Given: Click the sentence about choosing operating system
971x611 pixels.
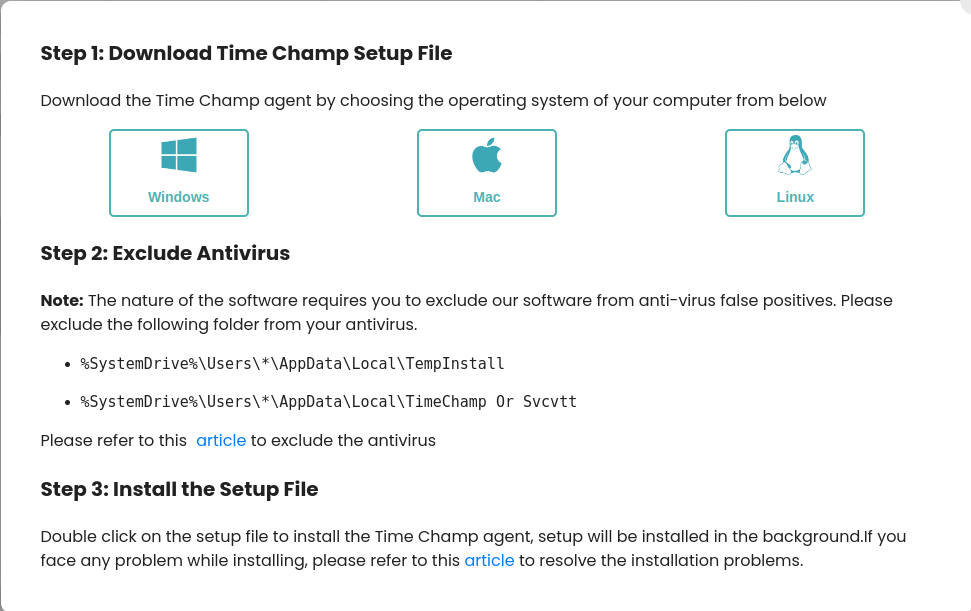Looking at the screenshot, I should pyautogui.click(x=433, y=100).
